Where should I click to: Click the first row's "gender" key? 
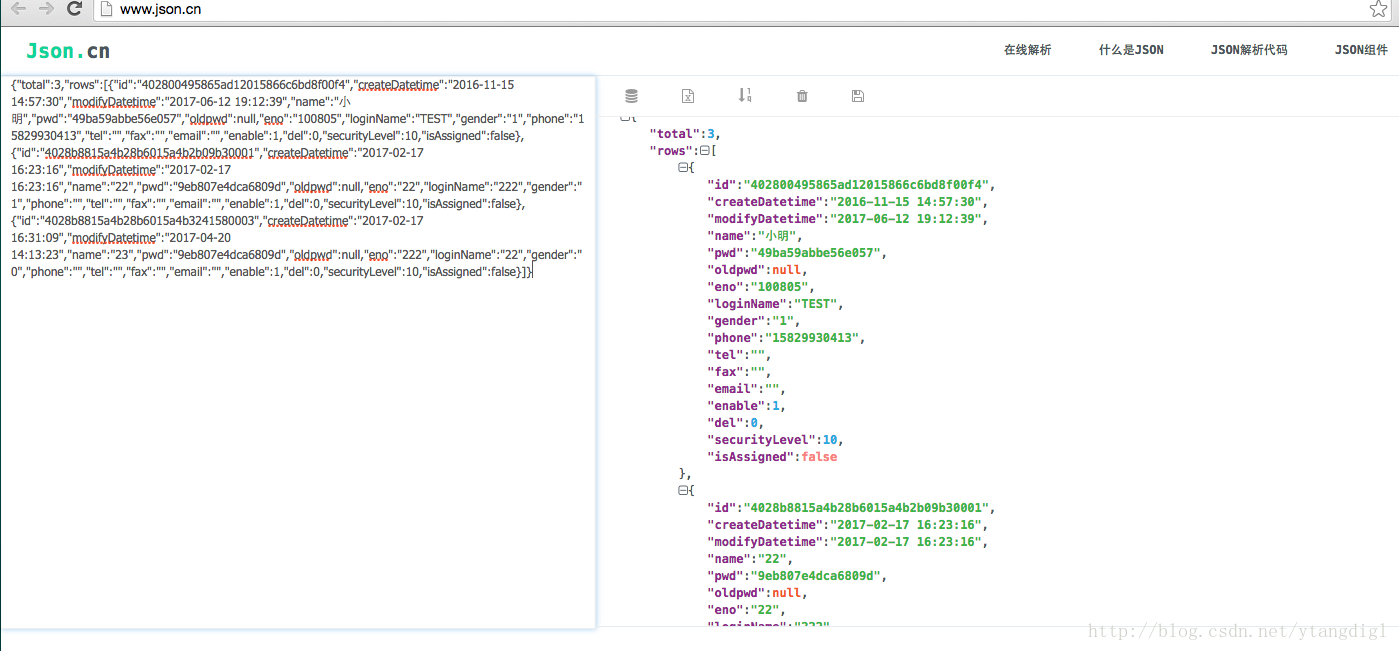[x=737, y=321]
